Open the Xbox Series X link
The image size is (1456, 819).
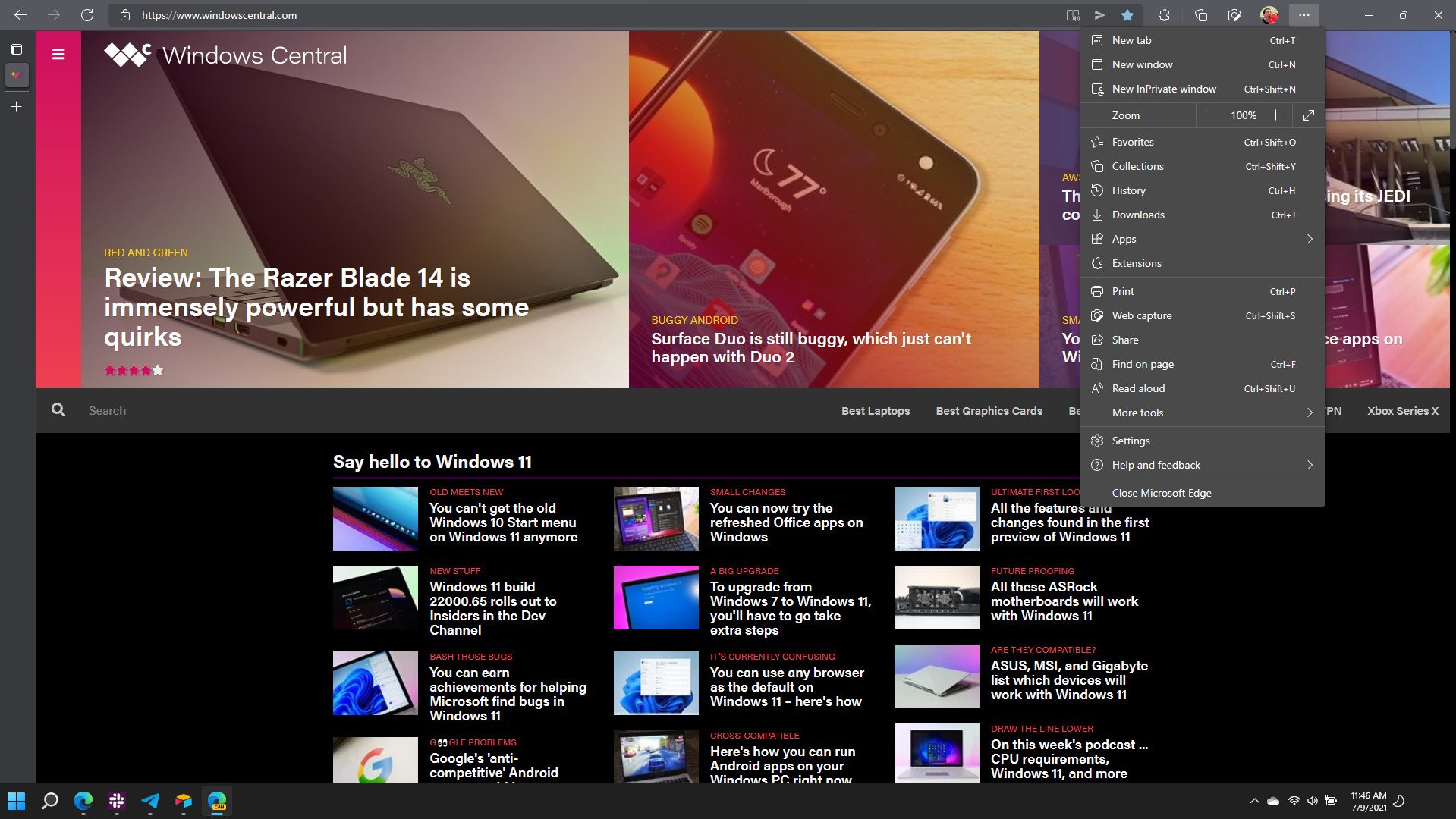click(1403, 411)
